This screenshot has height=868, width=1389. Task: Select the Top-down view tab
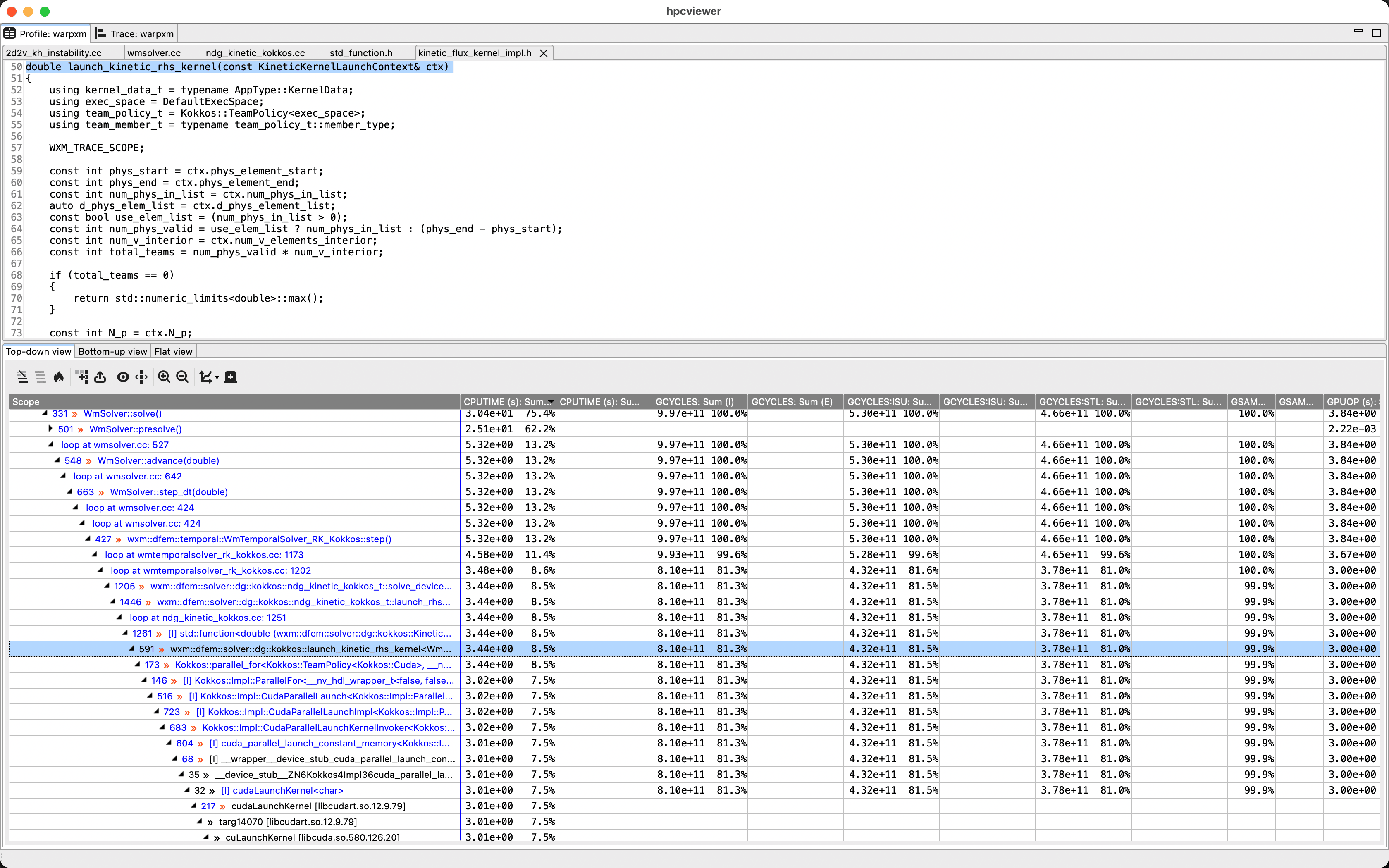click(38, 351)
